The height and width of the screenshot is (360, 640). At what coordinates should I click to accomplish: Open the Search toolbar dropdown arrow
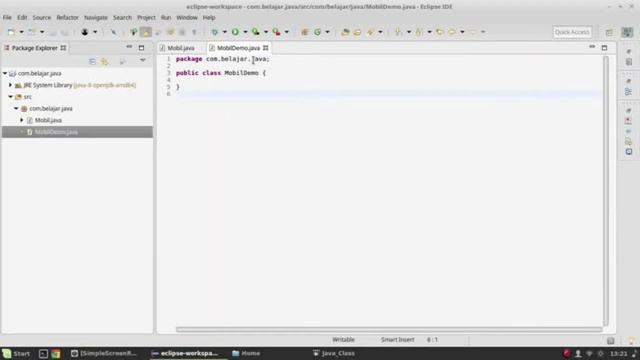pos(380,32)
